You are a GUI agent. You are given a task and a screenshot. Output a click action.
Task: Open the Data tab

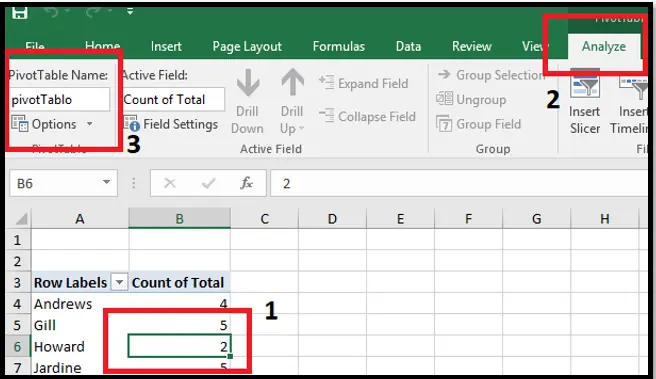click(x=408, y=46)
